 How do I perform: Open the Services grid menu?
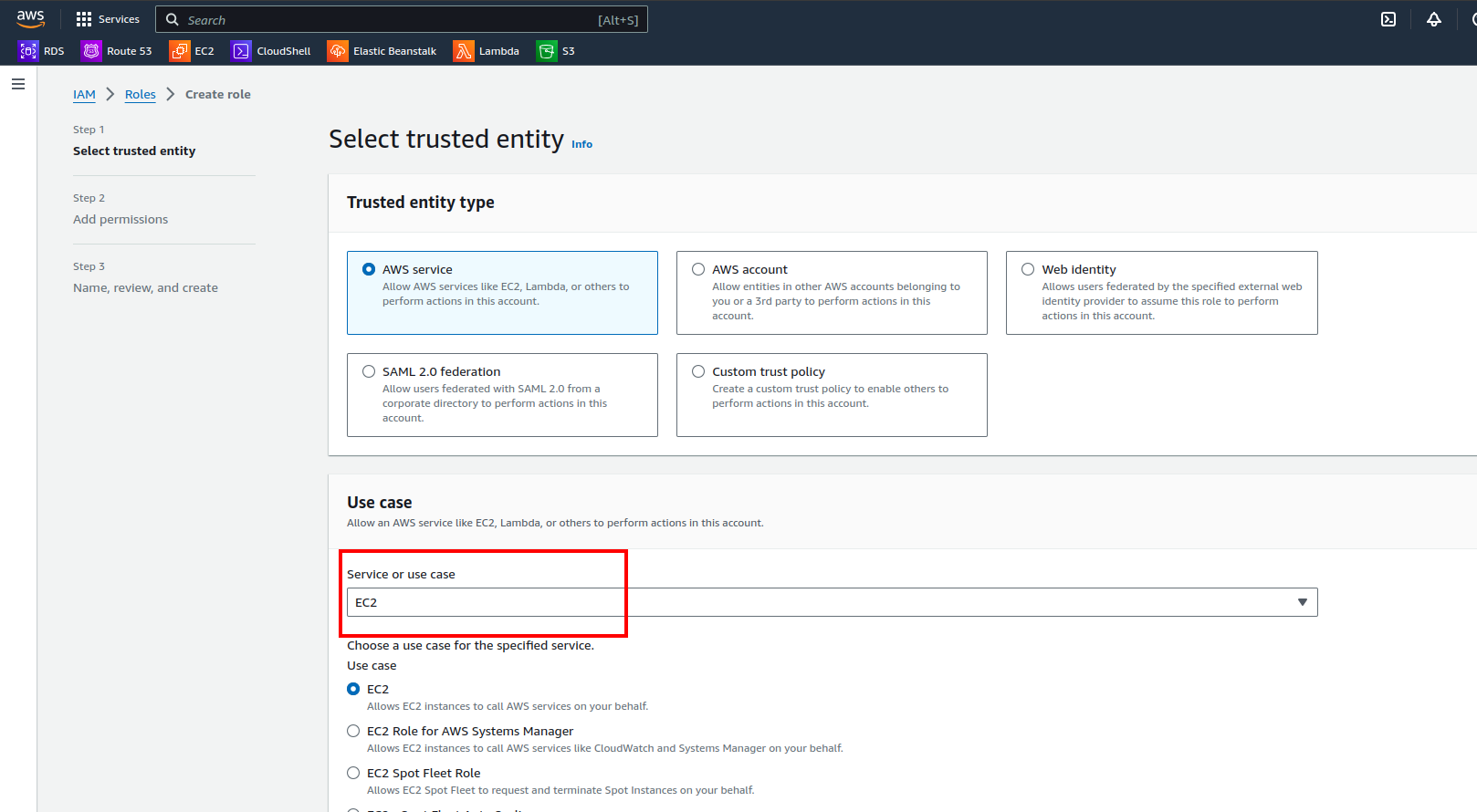point(84,19)
